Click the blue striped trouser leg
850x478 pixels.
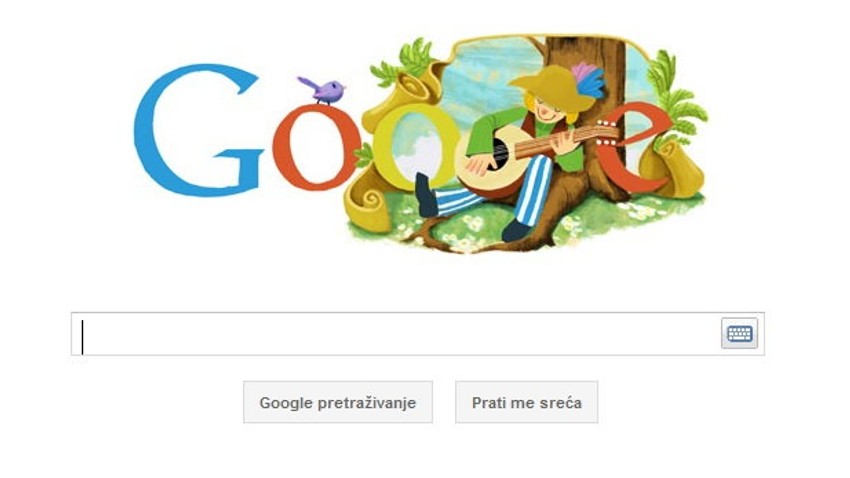point(533,190)
